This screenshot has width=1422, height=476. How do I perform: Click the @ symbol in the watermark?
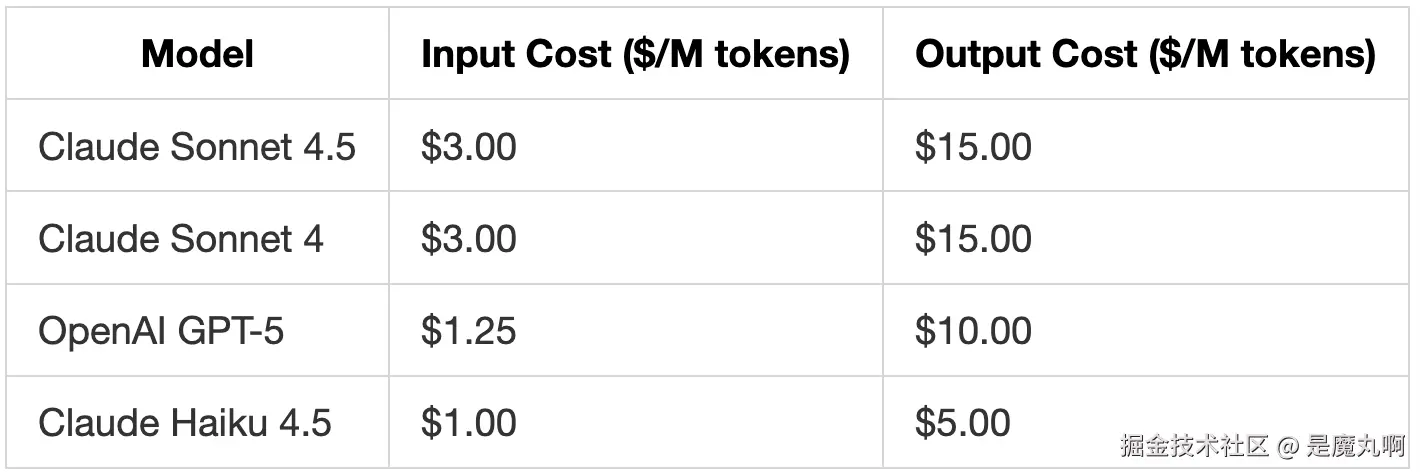[x=1288, y=446]
